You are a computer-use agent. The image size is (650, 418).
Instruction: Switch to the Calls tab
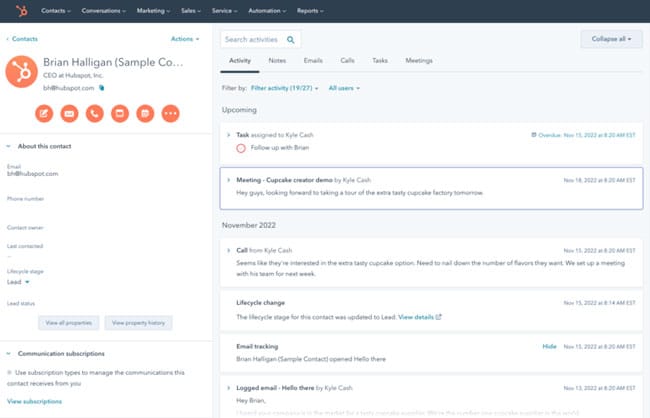pos(347,61)
